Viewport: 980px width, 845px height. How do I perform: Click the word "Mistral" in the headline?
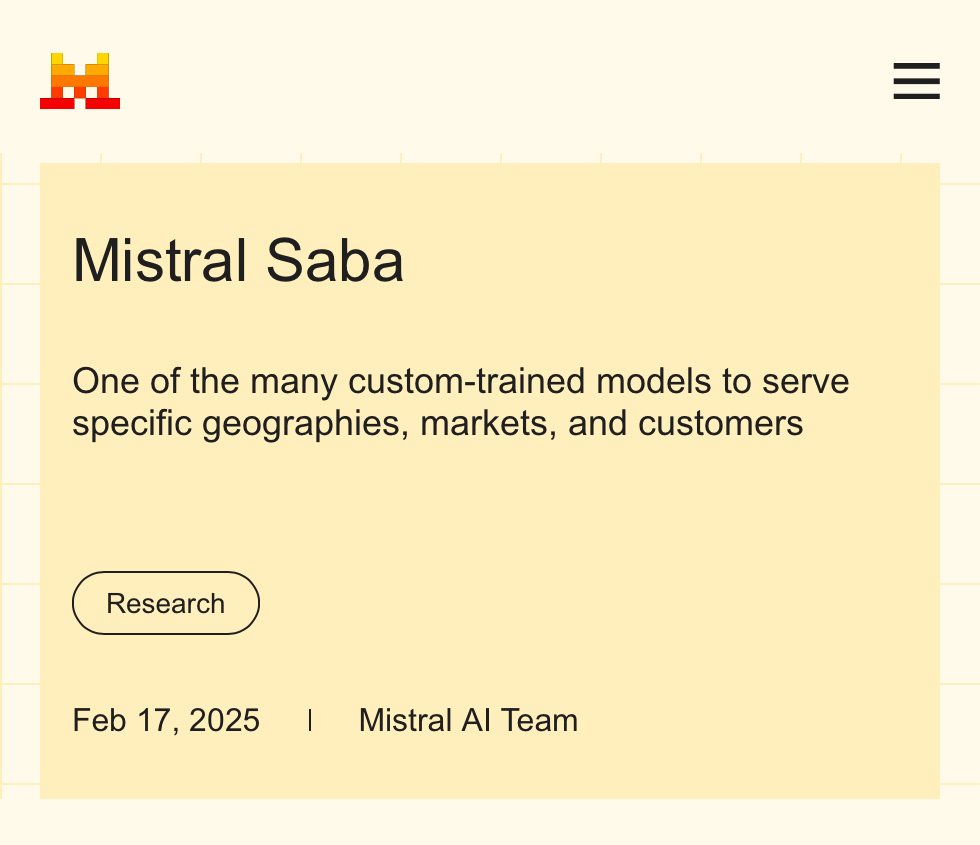160,261
